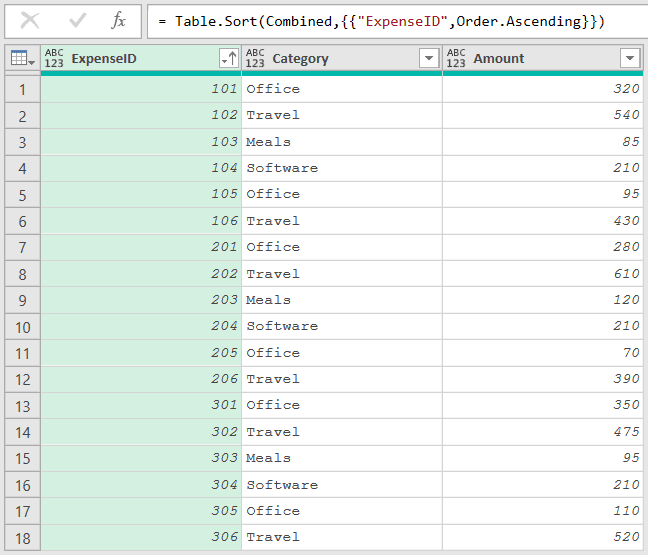Viewport: 648px width, 555px height.
Task: Click Amount cell 390
Action: click(x=543, y=379)
